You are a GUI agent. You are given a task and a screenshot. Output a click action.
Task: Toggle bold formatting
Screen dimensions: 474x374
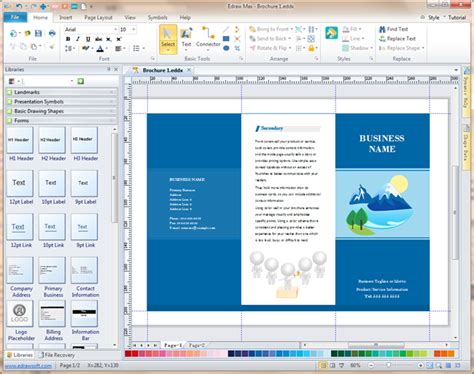tap(68, 39)
